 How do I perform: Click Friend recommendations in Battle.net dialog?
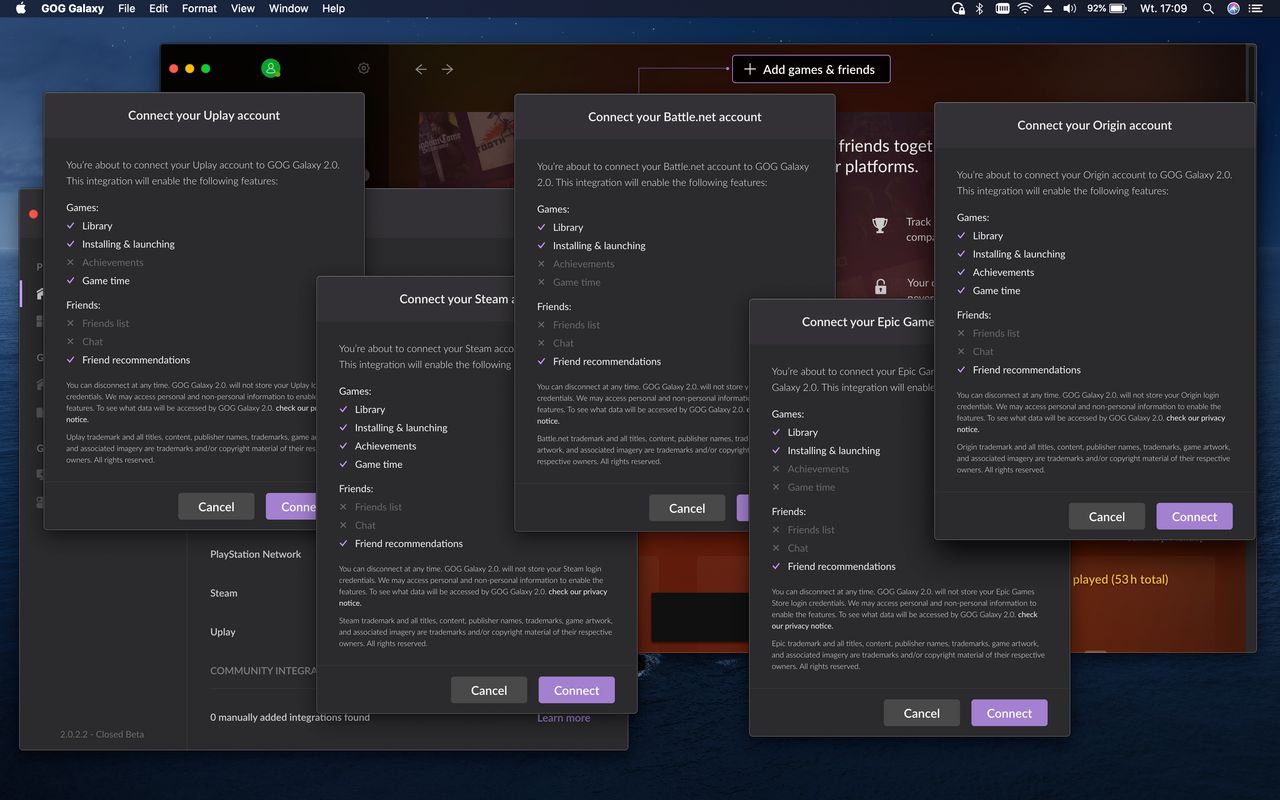(607, 361)
